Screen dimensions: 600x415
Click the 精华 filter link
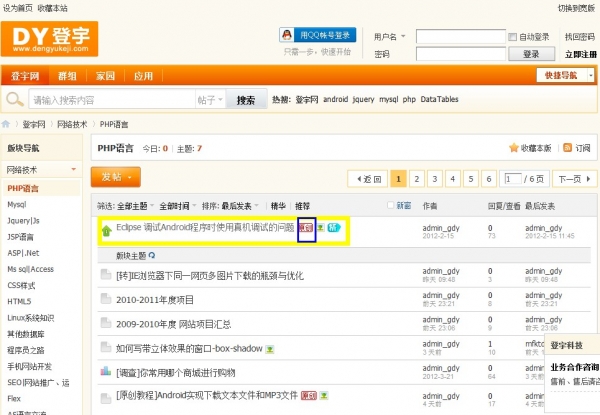tap(278, 206)
